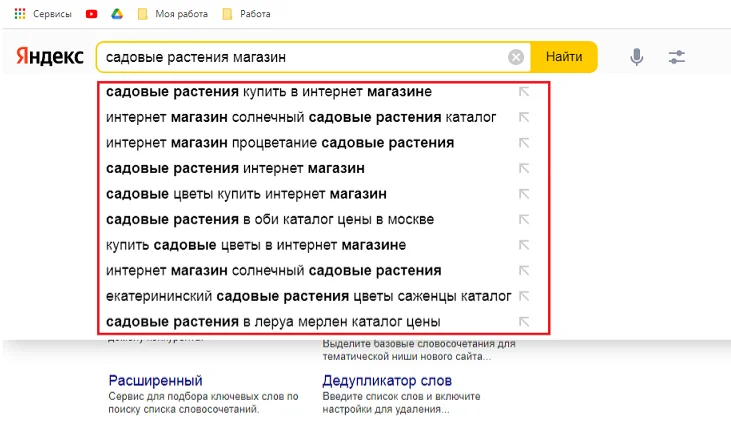Image resolution: width=731 pixels, height=423 pixels.
Task: Insert arrow for 'леруа мерлен каталог цены' suggestion
Action: point(524,322)
